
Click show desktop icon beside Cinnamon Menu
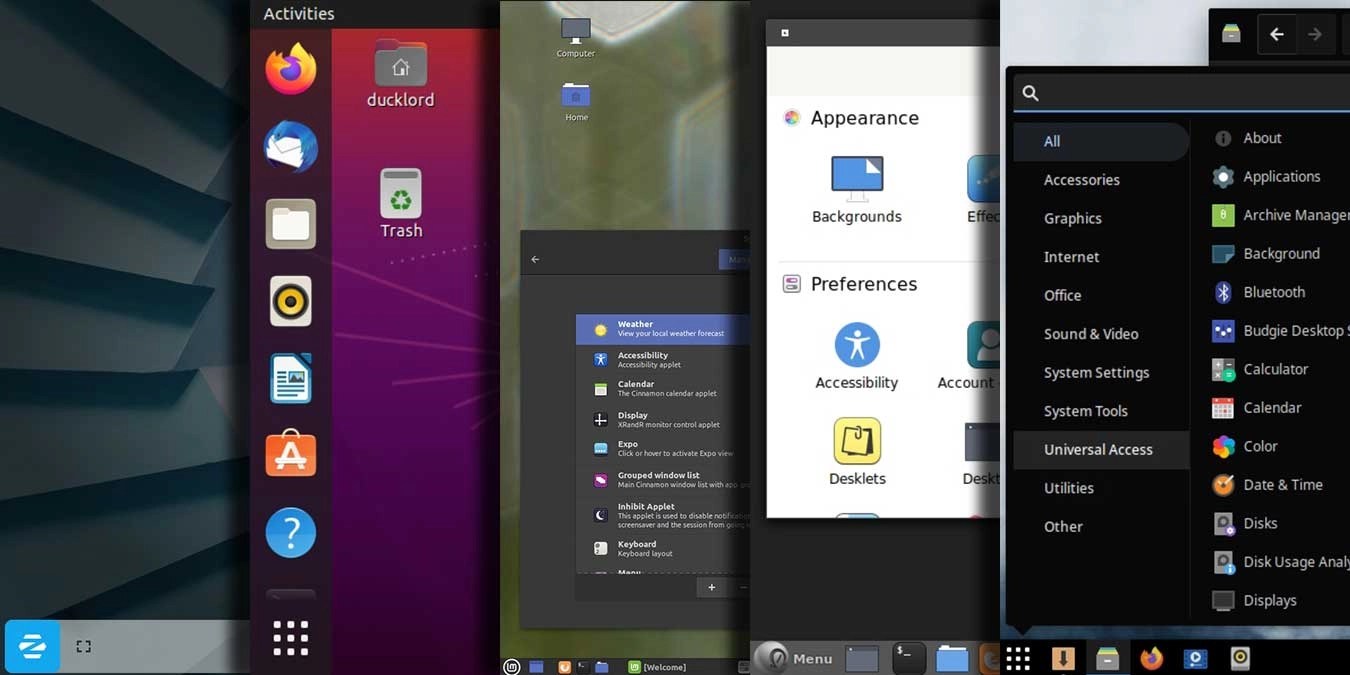click(x=862, y=658)
